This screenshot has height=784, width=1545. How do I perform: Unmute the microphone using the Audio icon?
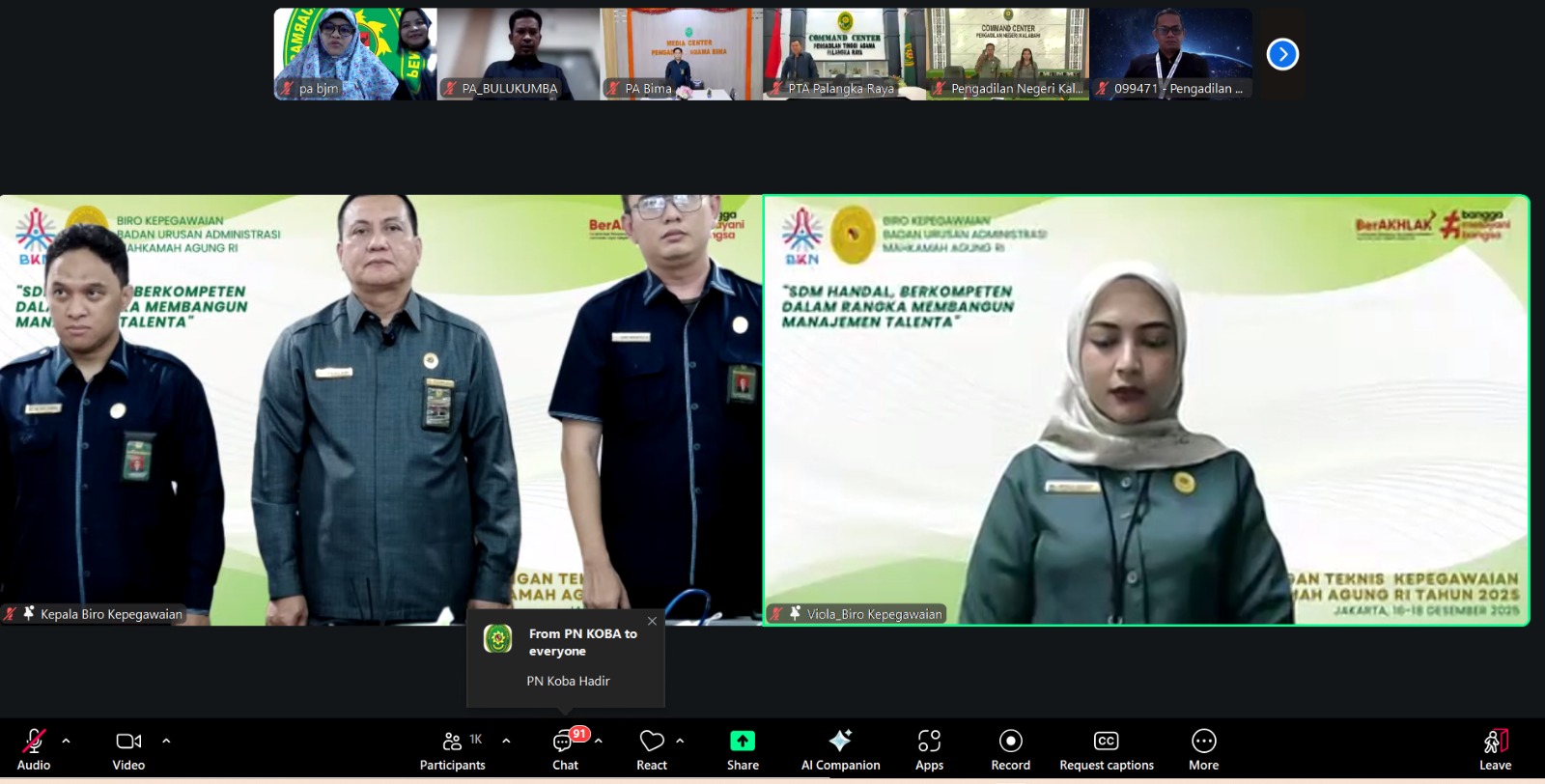(34, 742)
